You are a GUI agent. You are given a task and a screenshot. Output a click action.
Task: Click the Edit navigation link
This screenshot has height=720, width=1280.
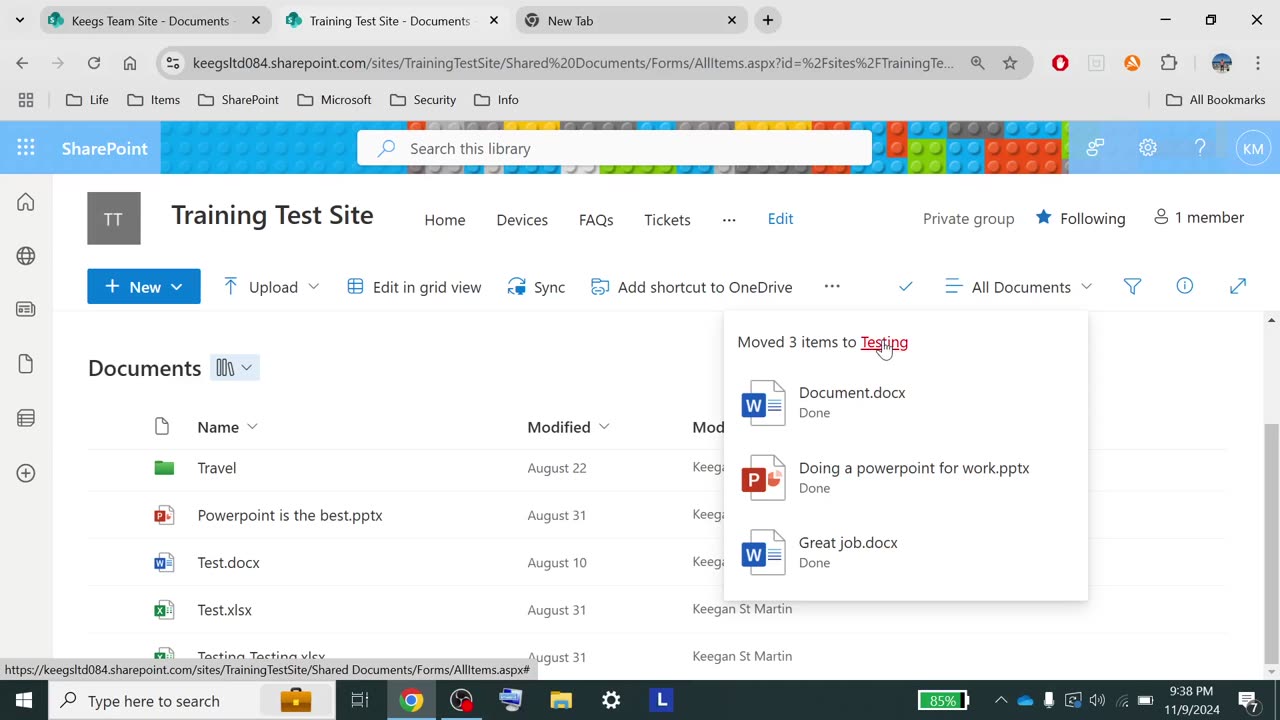[780, 219]
